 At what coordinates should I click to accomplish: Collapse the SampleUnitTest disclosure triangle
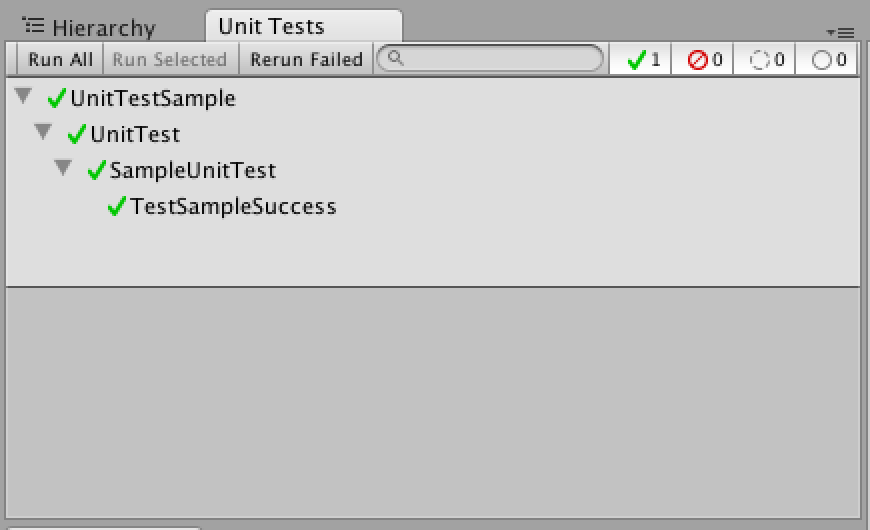pos(63,168)
